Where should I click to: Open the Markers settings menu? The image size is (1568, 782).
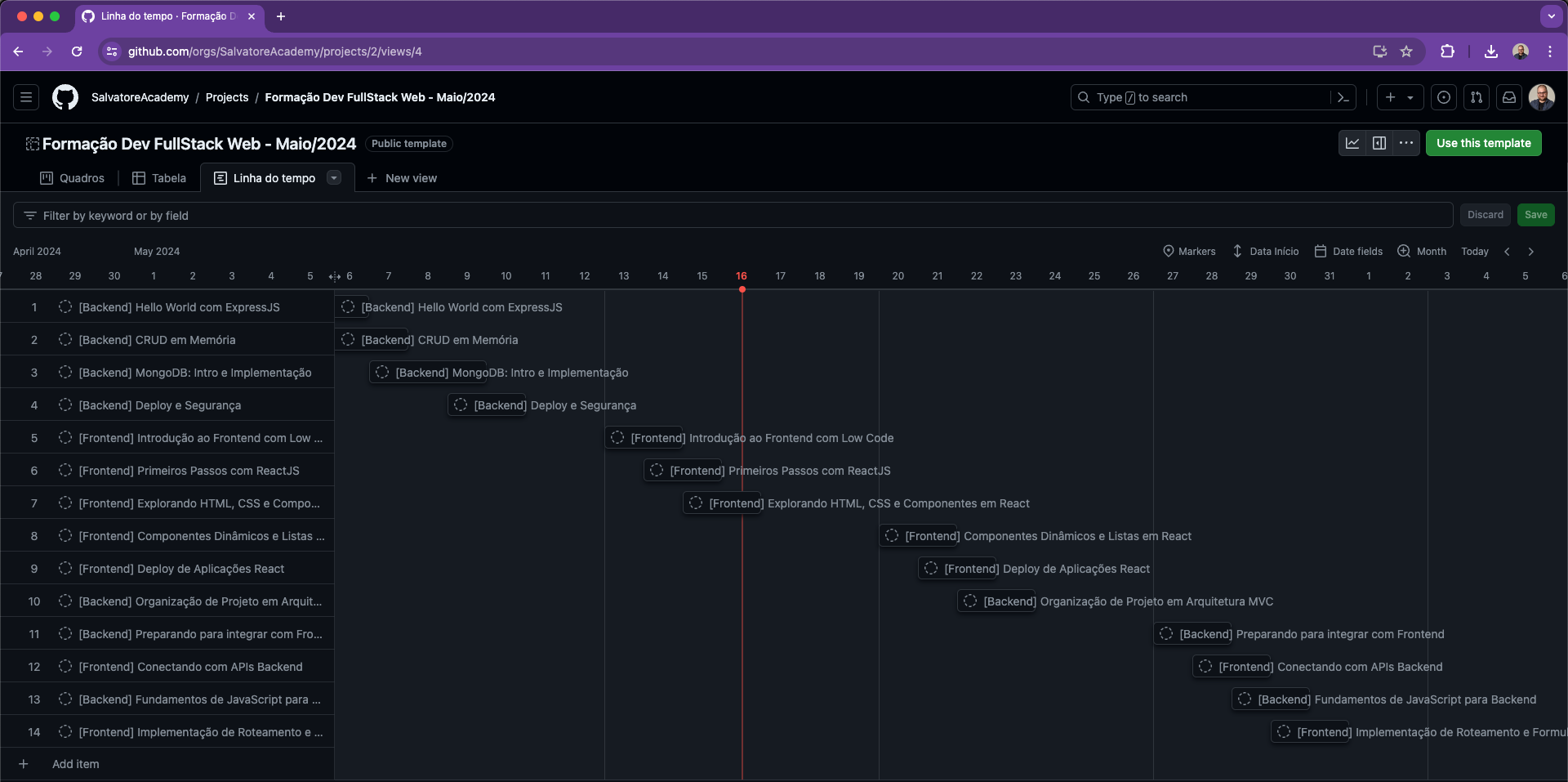(1189, 252)
